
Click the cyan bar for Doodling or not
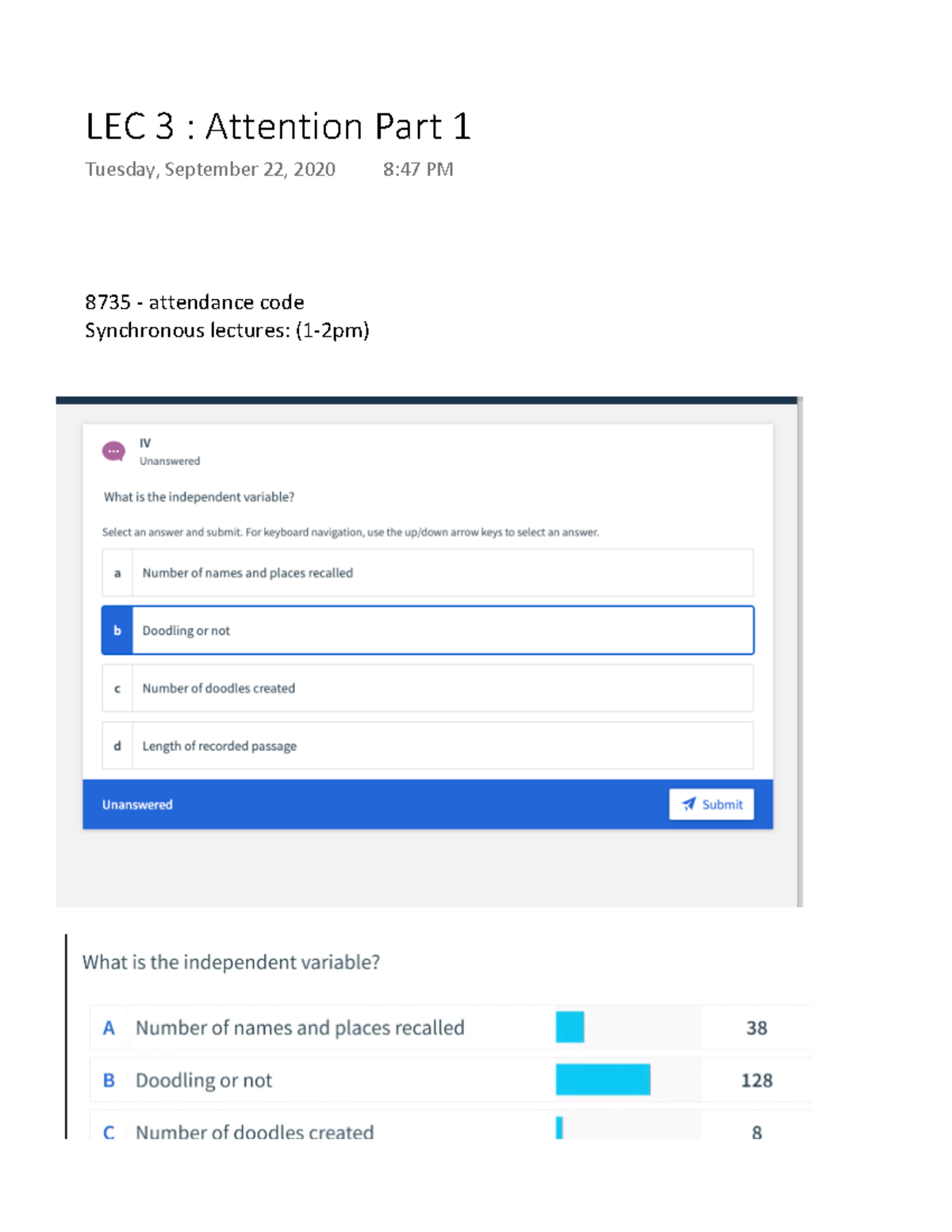coord(603,1080)
